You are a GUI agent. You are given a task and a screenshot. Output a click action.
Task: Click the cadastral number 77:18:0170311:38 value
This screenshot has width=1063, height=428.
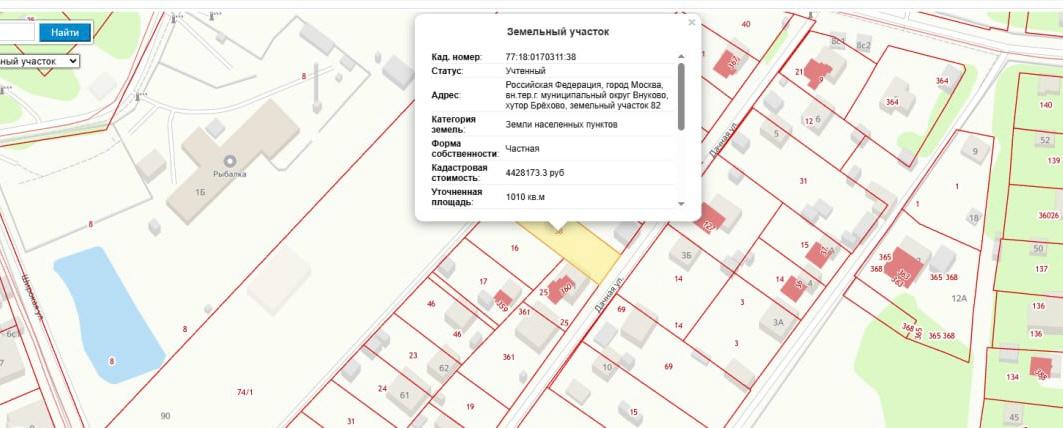(x=540, y=57)
